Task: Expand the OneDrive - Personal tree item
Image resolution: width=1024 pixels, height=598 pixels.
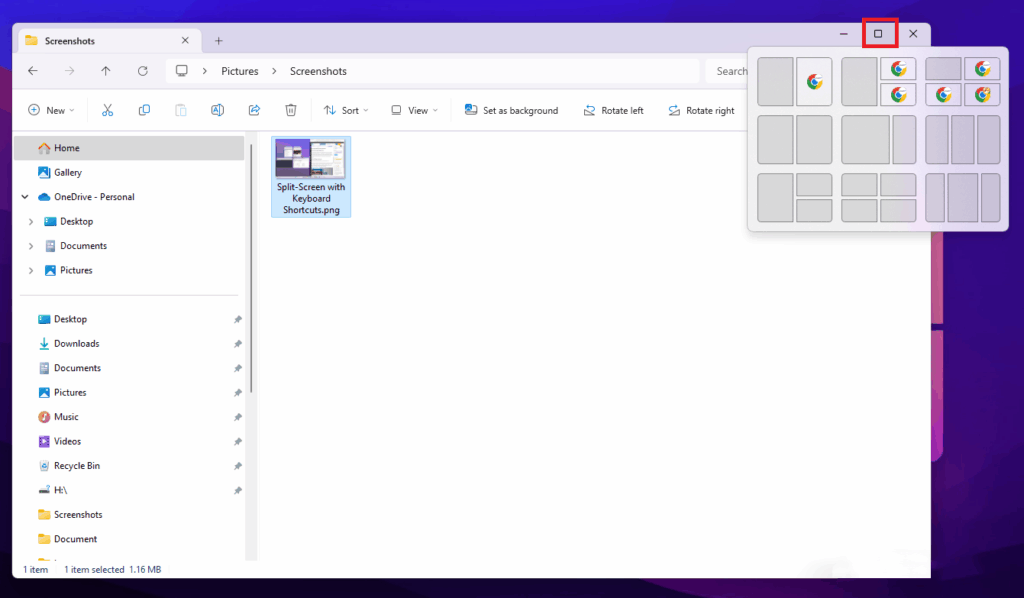Action: [x=24, y=197]
